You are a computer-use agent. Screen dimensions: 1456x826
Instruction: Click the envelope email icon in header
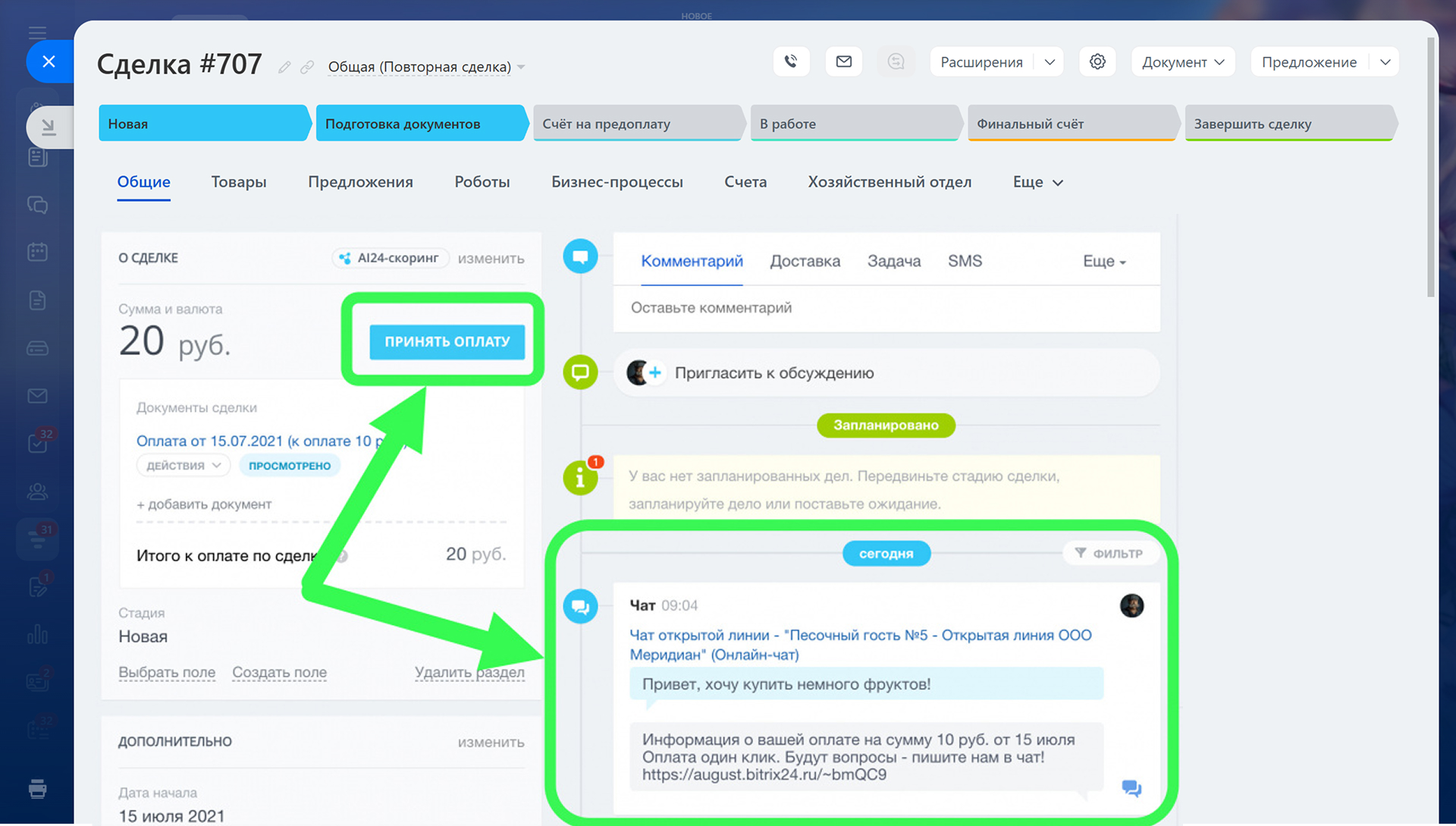click(843, 61)
